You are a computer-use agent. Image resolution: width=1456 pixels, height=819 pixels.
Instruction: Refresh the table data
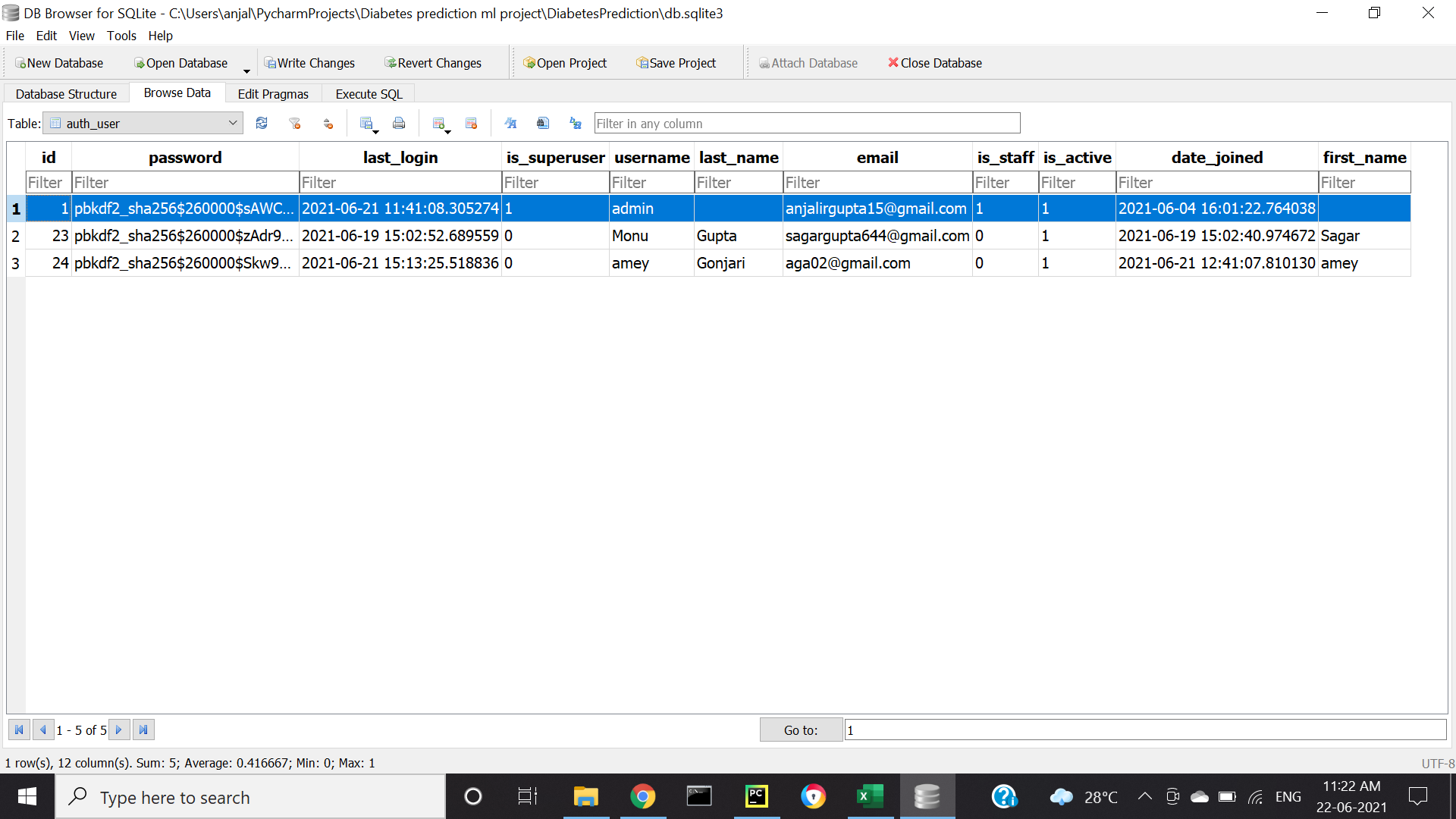(262, 123)
